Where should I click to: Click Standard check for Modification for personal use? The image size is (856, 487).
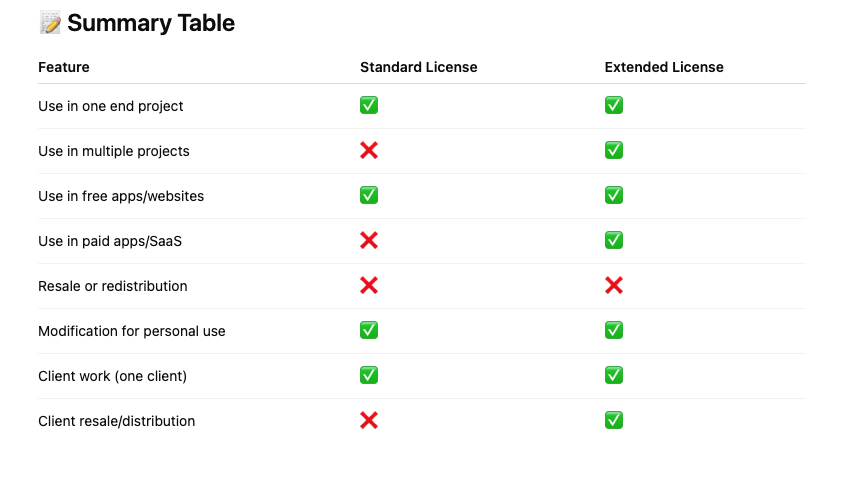369,330
